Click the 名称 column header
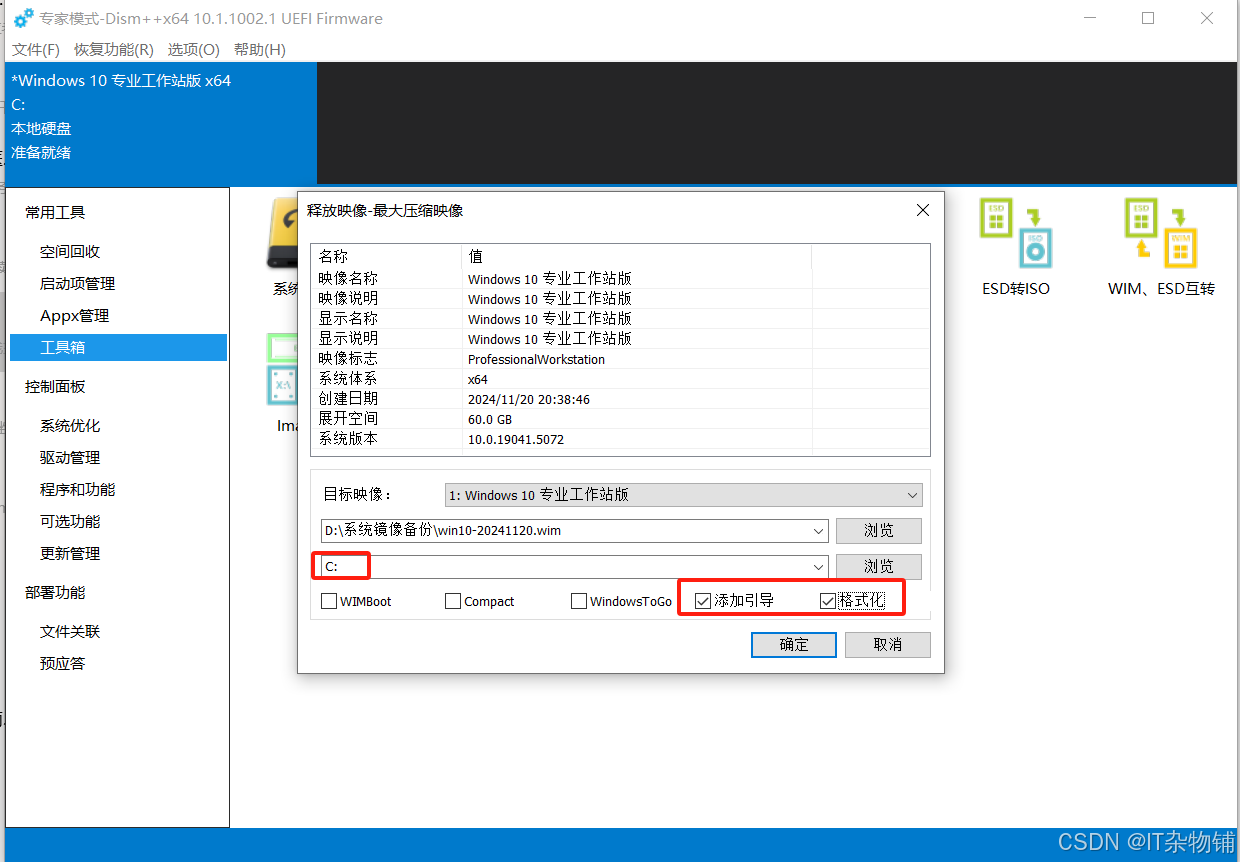Viewport: 1240px width, 862px height. [386, 256]
